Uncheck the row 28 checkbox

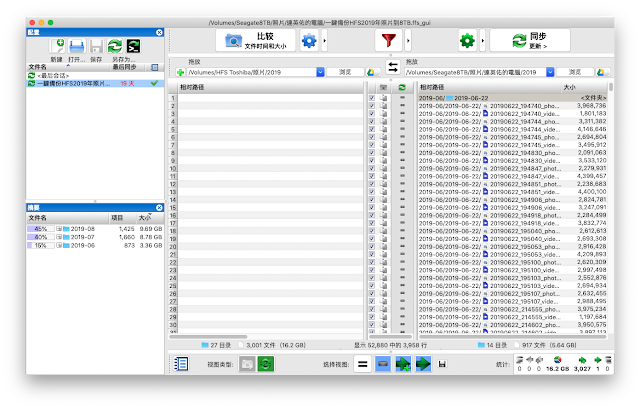(372, 309)
